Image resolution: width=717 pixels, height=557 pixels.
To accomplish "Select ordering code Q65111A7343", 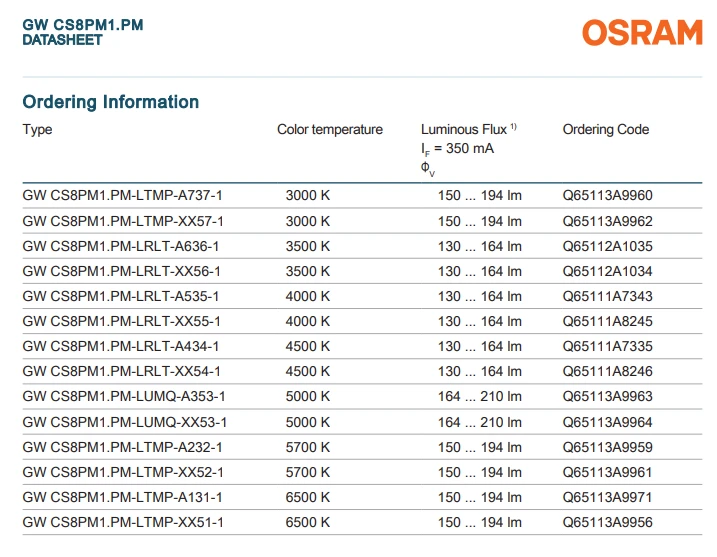I will tap(607, 296).
